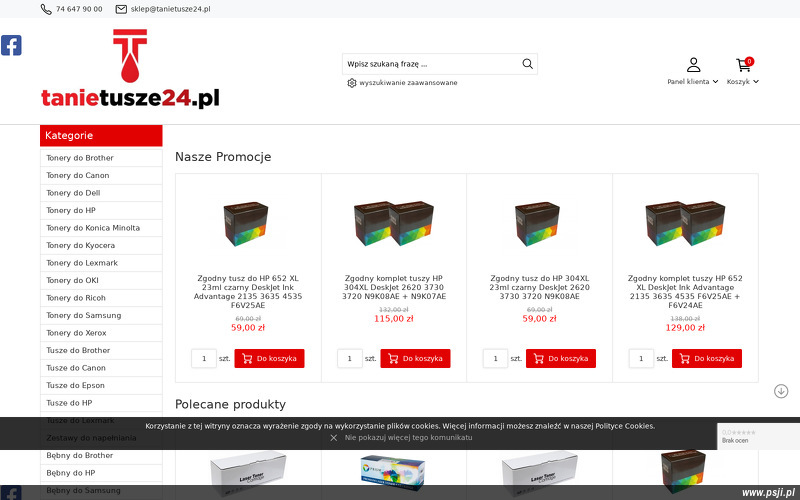Click quantity field for HP 304XL czarny
Image resolution: width=800 pixels, height=500 pixels.
pos(495,359)
